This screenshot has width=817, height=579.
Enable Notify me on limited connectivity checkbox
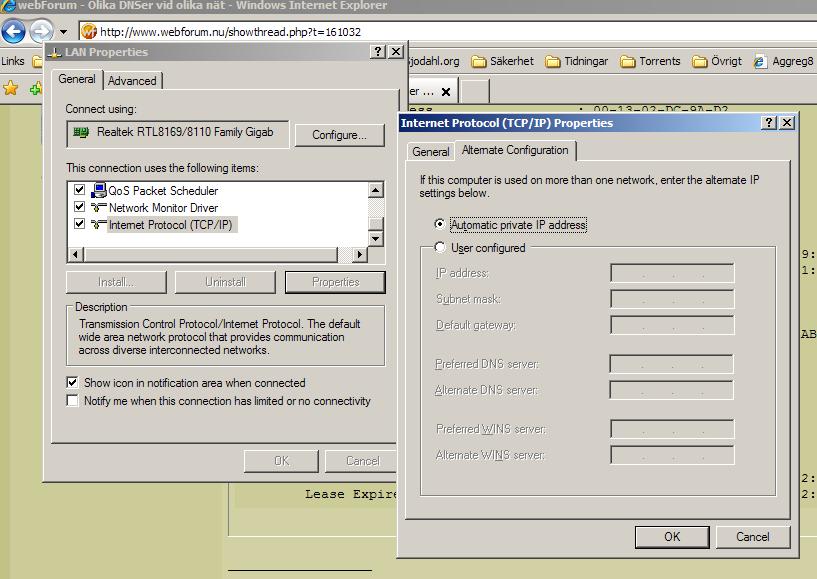pyautogui.click(x=72, y=400)
